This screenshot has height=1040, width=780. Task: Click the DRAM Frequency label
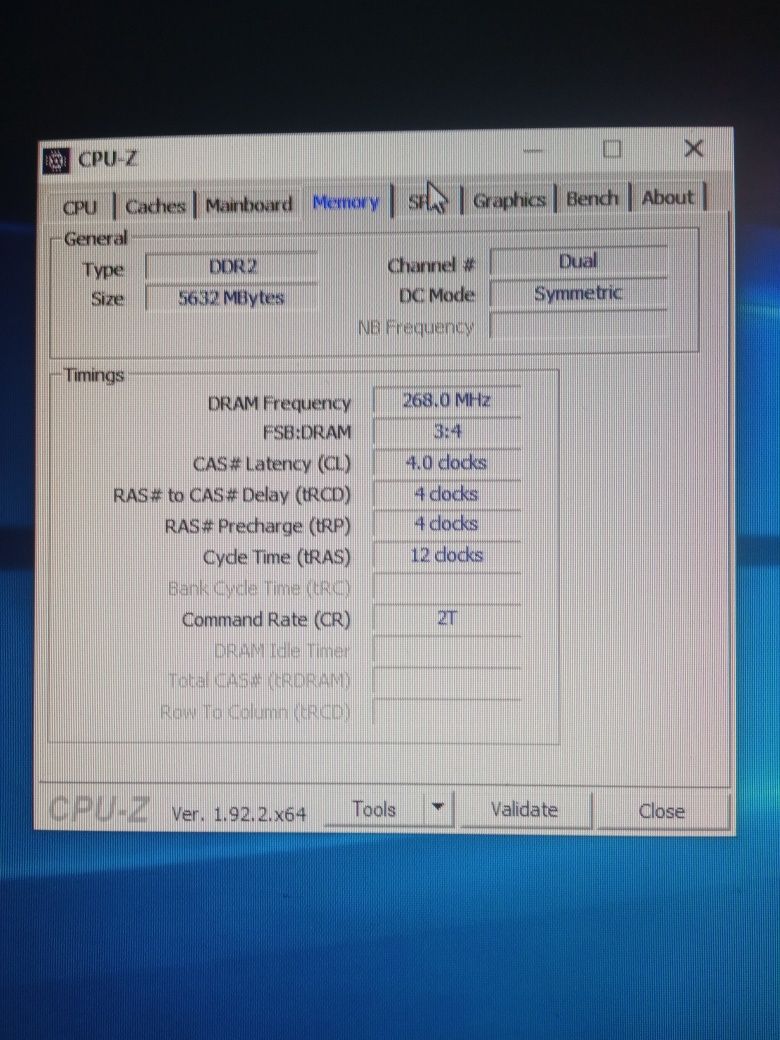(x=279, y=403)
